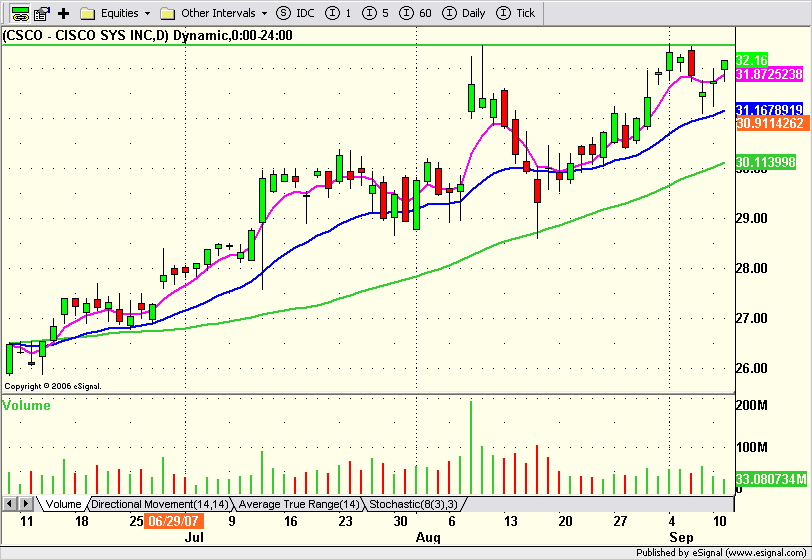
Task: Switch to the Stochastic(8(3),3) tab
Action: pyautogui.click(x=413, y=504)
